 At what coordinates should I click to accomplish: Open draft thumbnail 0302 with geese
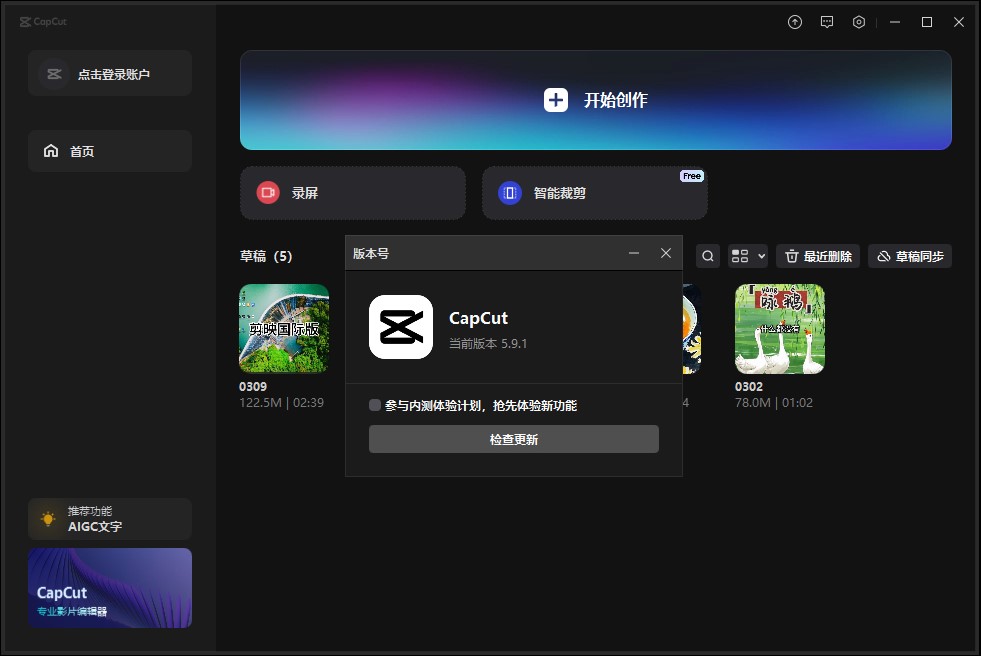point(780,328)
